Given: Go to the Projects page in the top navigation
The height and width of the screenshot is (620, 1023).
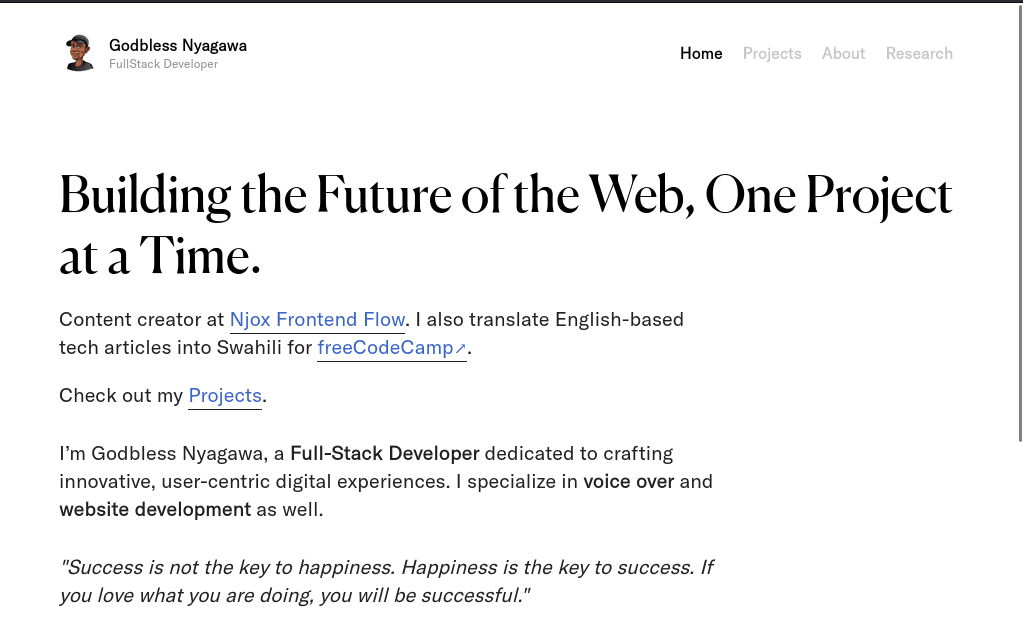Looking at the screenshot, I should 772,54.
